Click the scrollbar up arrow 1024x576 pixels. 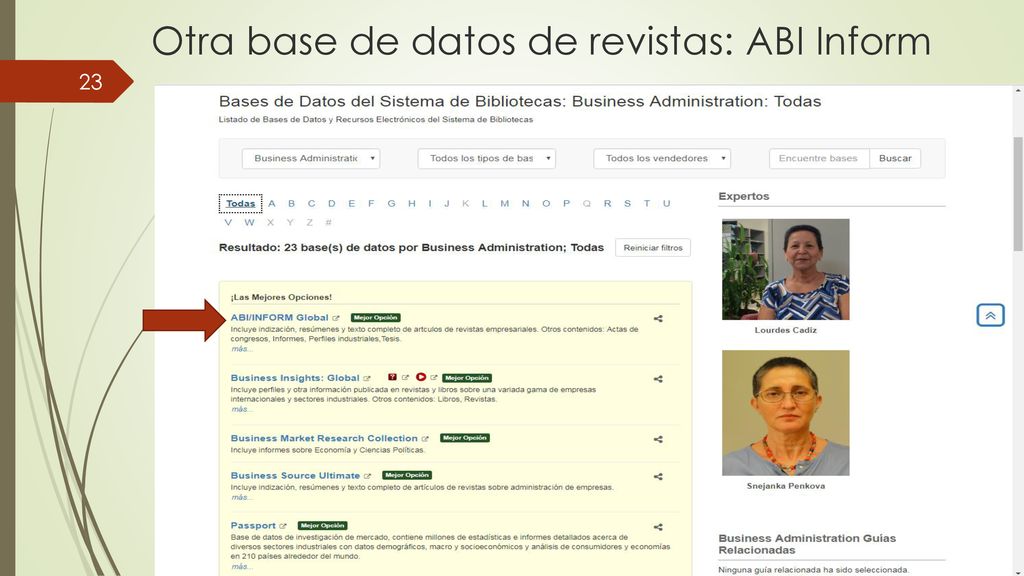(x=1018, y=91)
